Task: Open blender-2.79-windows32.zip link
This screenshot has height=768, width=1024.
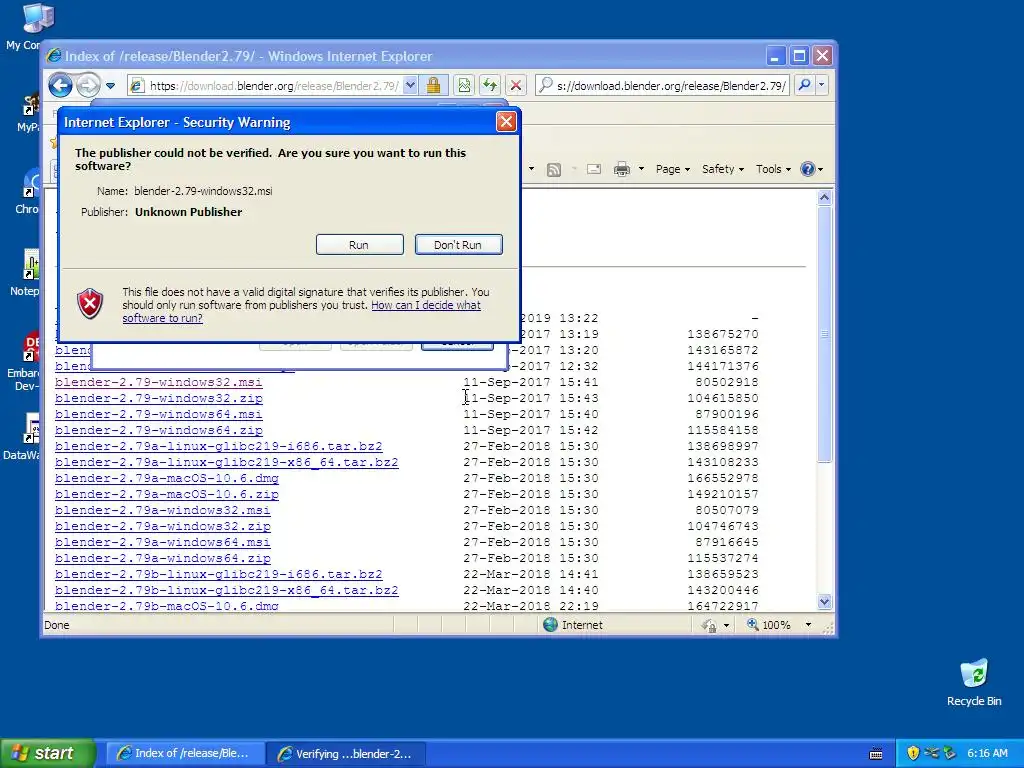Action: click(159, 398)
